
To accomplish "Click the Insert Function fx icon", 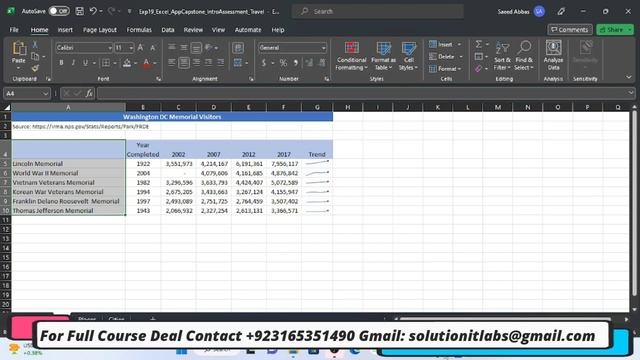I will [89, 93].
